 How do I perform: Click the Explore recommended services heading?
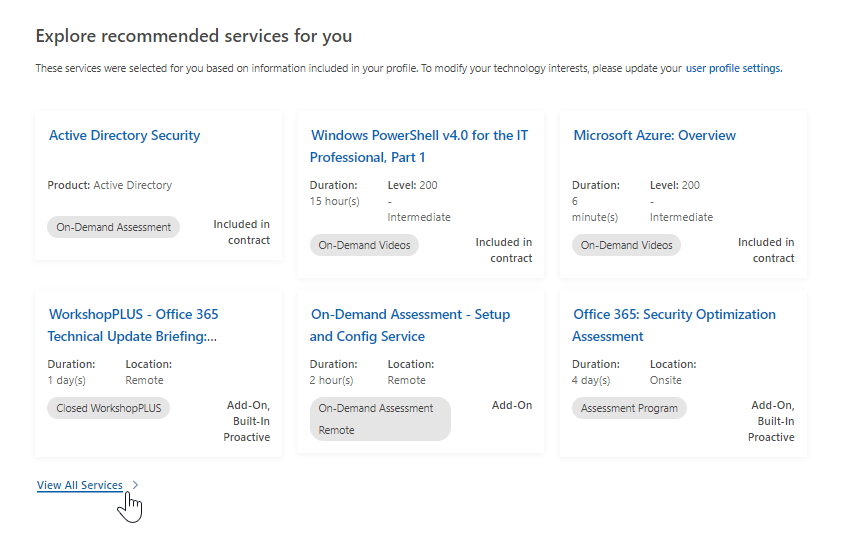[x=194, y=36]
